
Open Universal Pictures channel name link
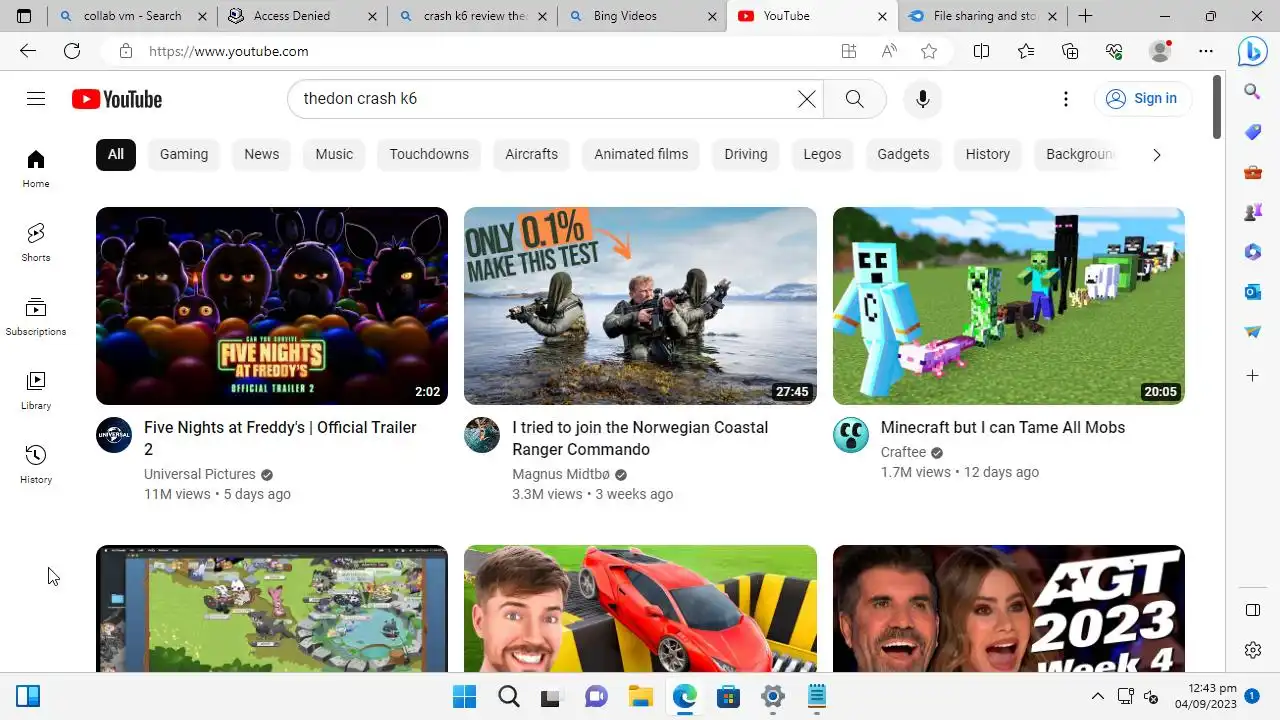pos(200,474)
